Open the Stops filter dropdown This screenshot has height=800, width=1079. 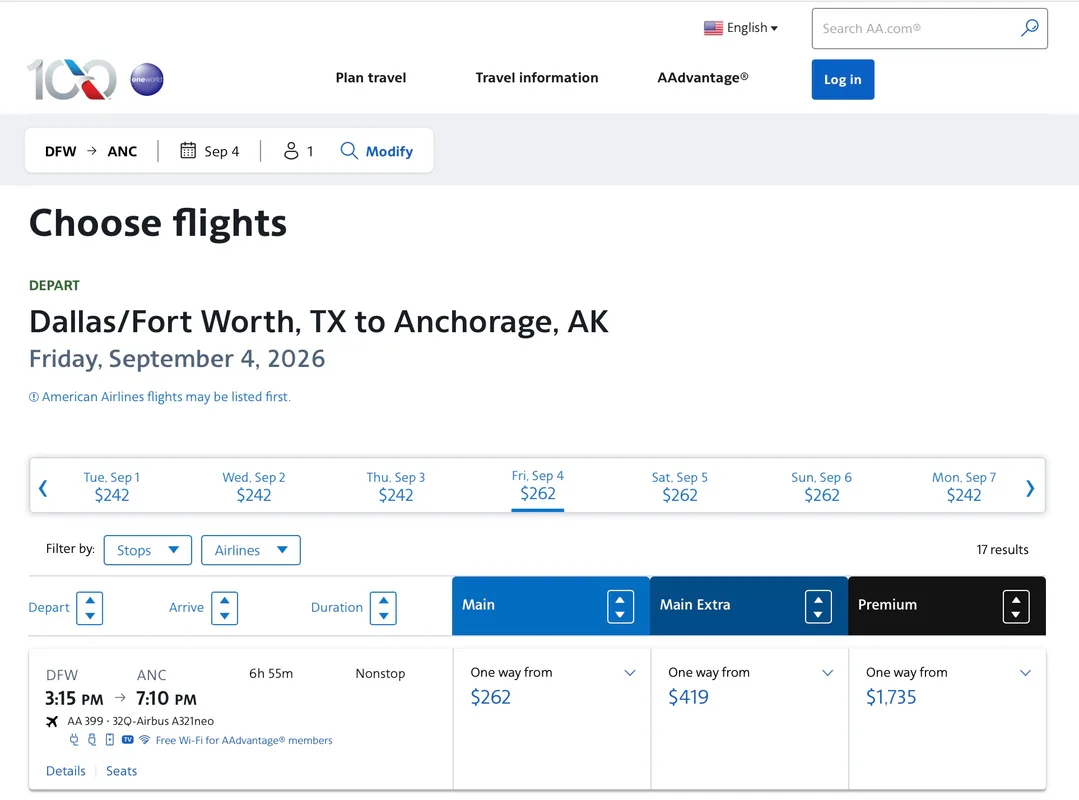[147, 550]
